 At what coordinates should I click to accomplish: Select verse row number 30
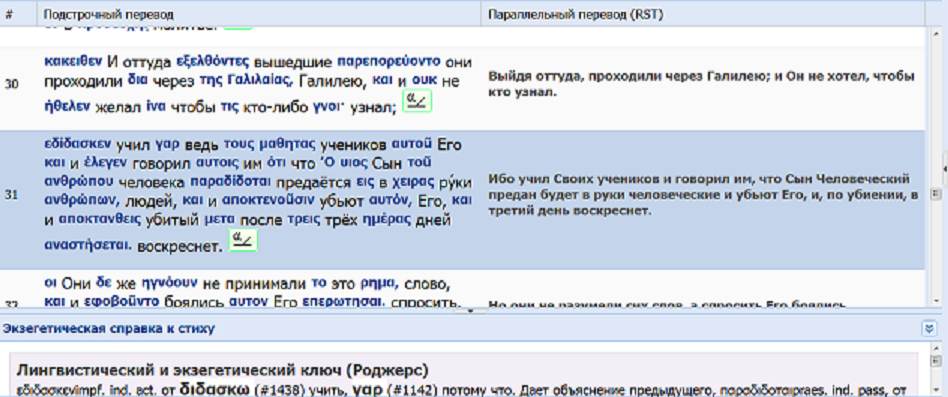point(11,84)
